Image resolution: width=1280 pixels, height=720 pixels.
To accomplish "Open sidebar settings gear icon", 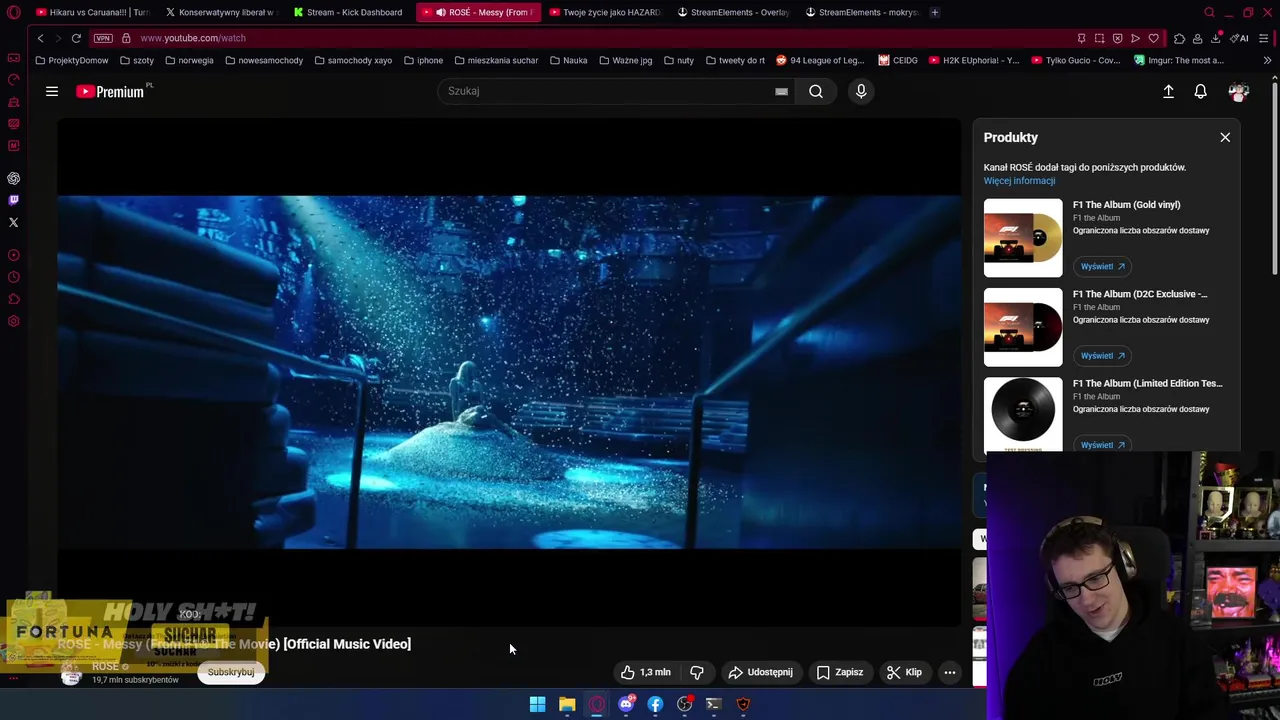I will (14, 321).
